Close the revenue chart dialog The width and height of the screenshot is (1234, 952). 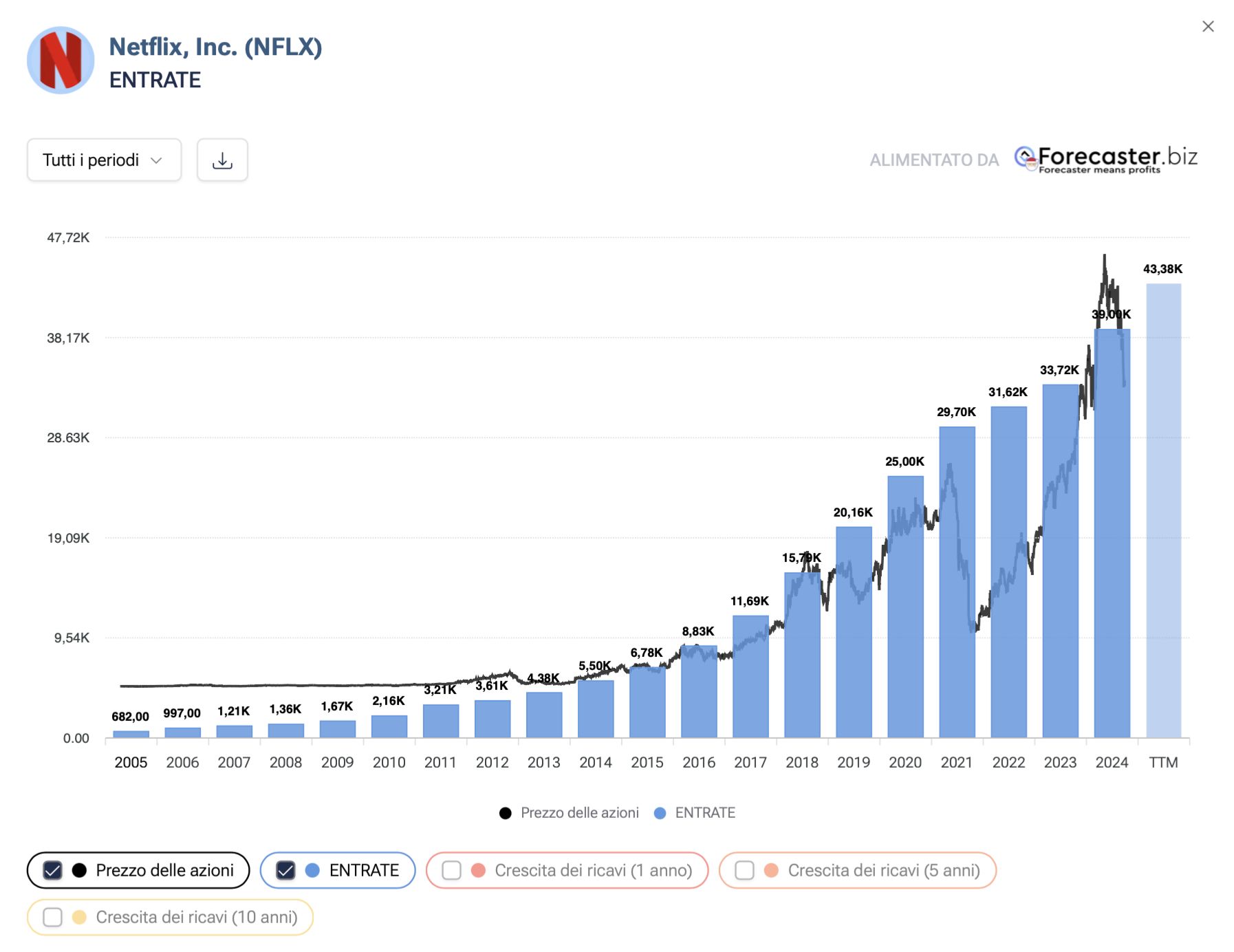pos(1208,26)
